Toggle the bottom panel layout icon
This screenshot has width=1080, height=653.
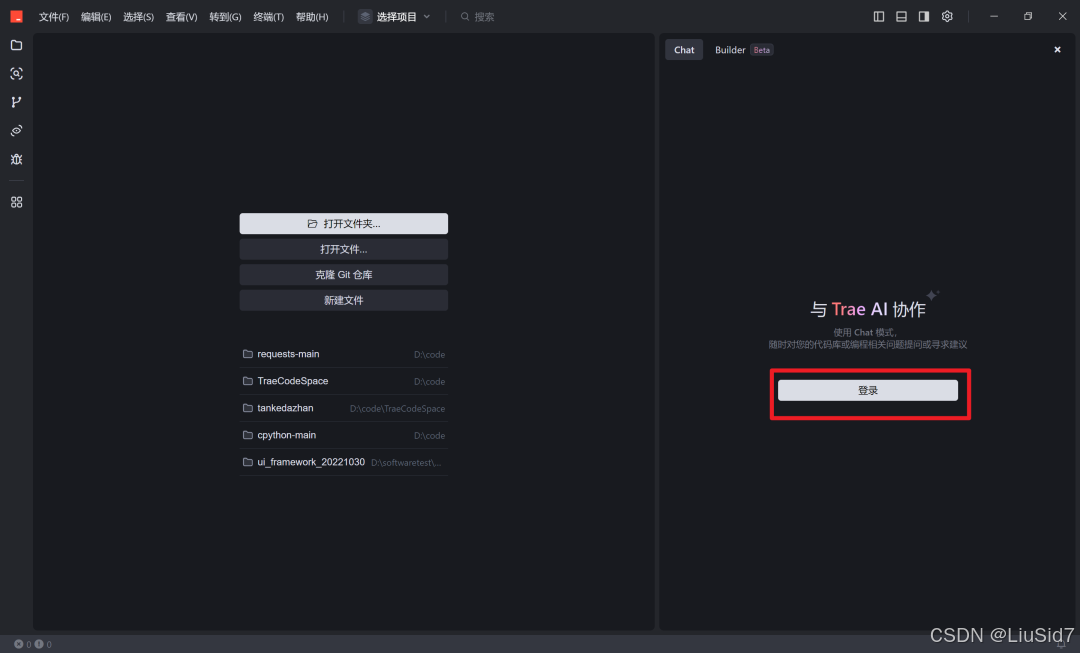(x=901, y=17)
